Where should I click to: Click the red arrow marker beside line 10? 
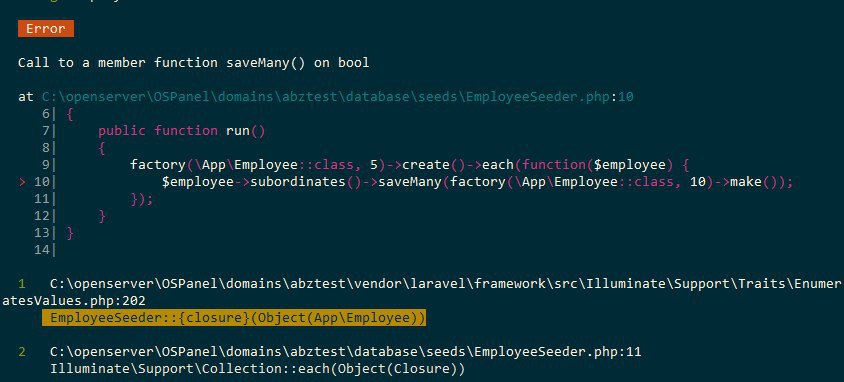(22, 182)
